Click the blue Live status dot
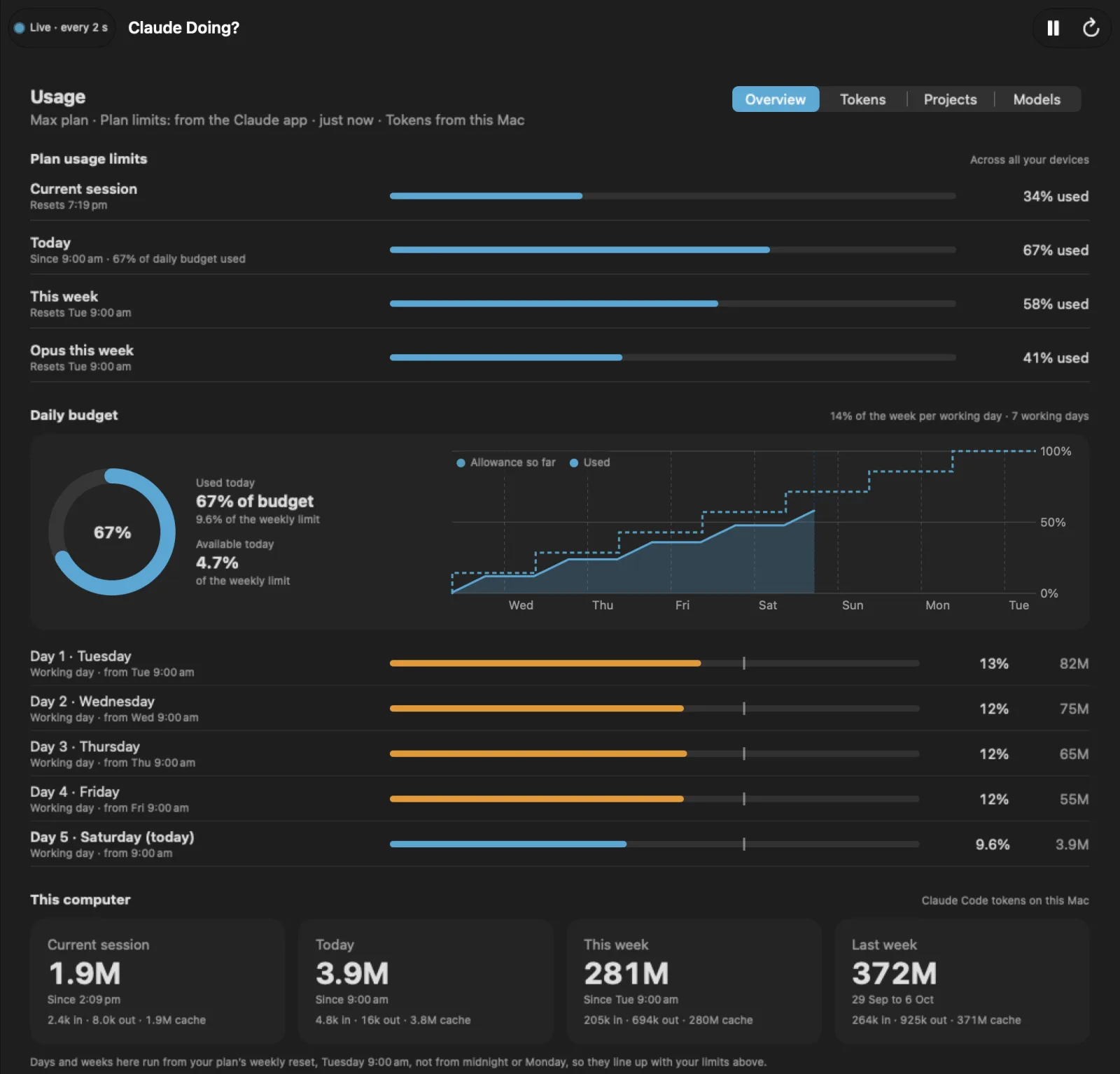Image resolution: width=1120 pixels, height=1074 pixels. (x=20, y=28)
